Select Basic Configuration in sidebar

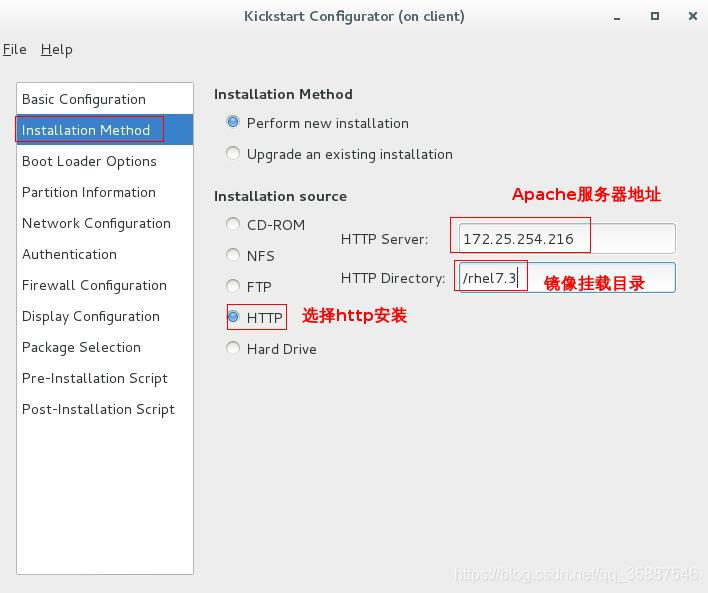(x=105, y=99)
